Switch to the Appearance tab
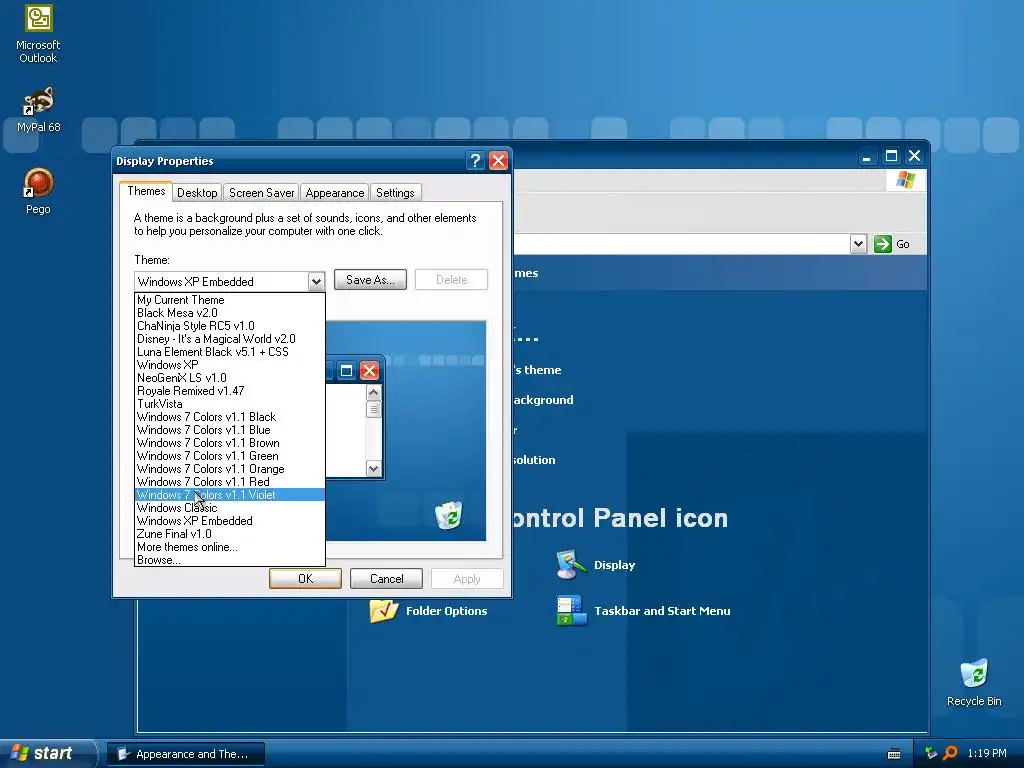The width and height of the screenshot is (1024, 768). 334,193
